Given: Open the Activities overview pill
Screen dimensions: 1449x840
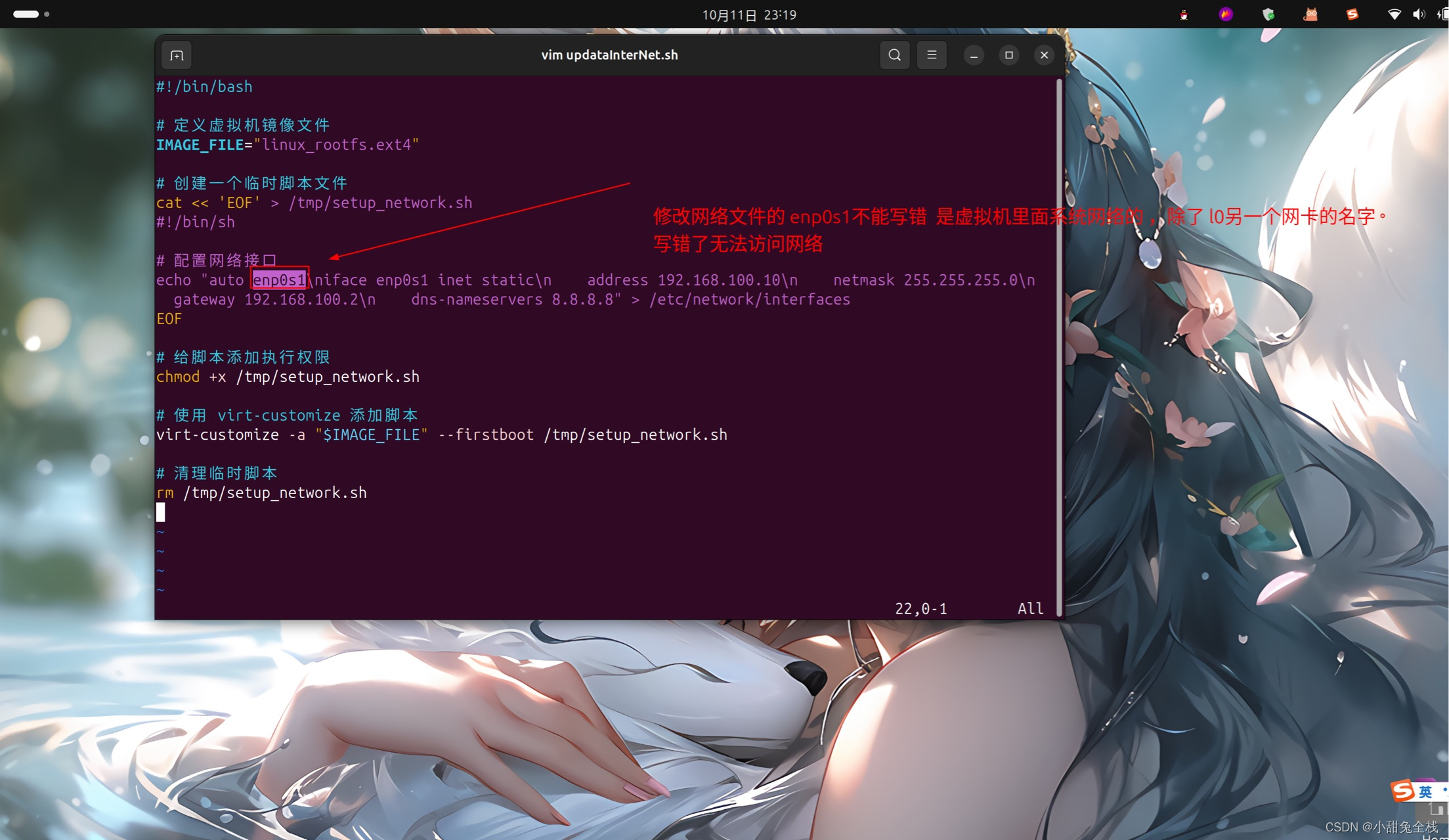Looking at the screenshot, I should tap(32, 14).
